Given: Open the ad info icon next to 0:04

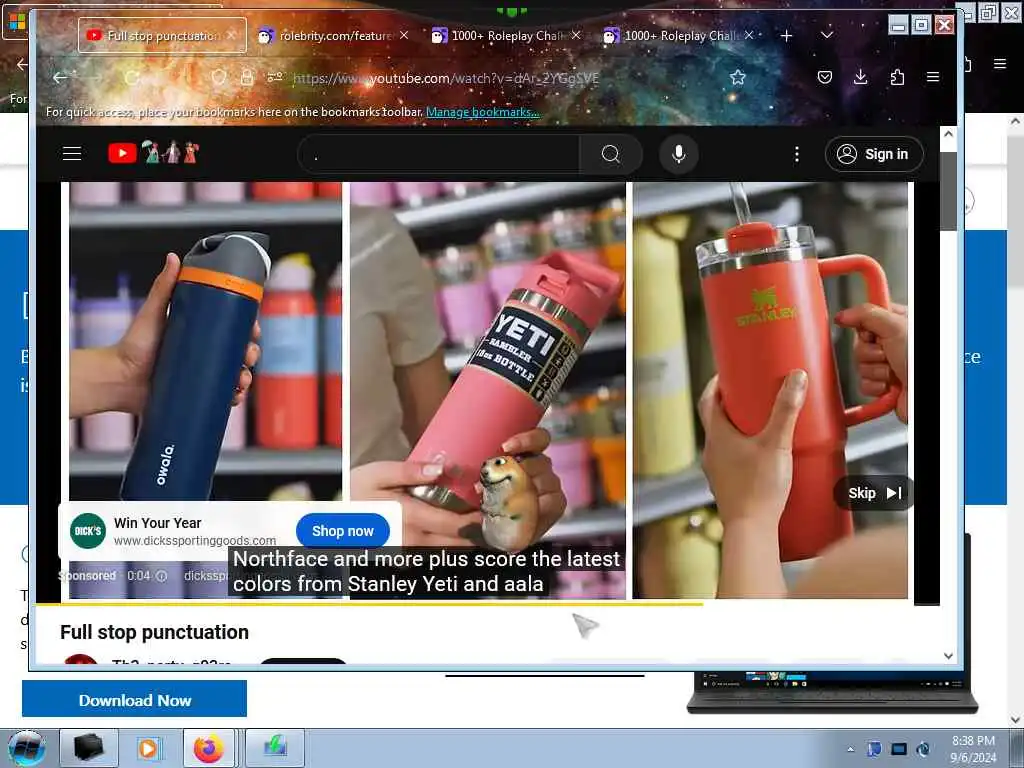Looking at the screenshot, I should pos(161,576).
